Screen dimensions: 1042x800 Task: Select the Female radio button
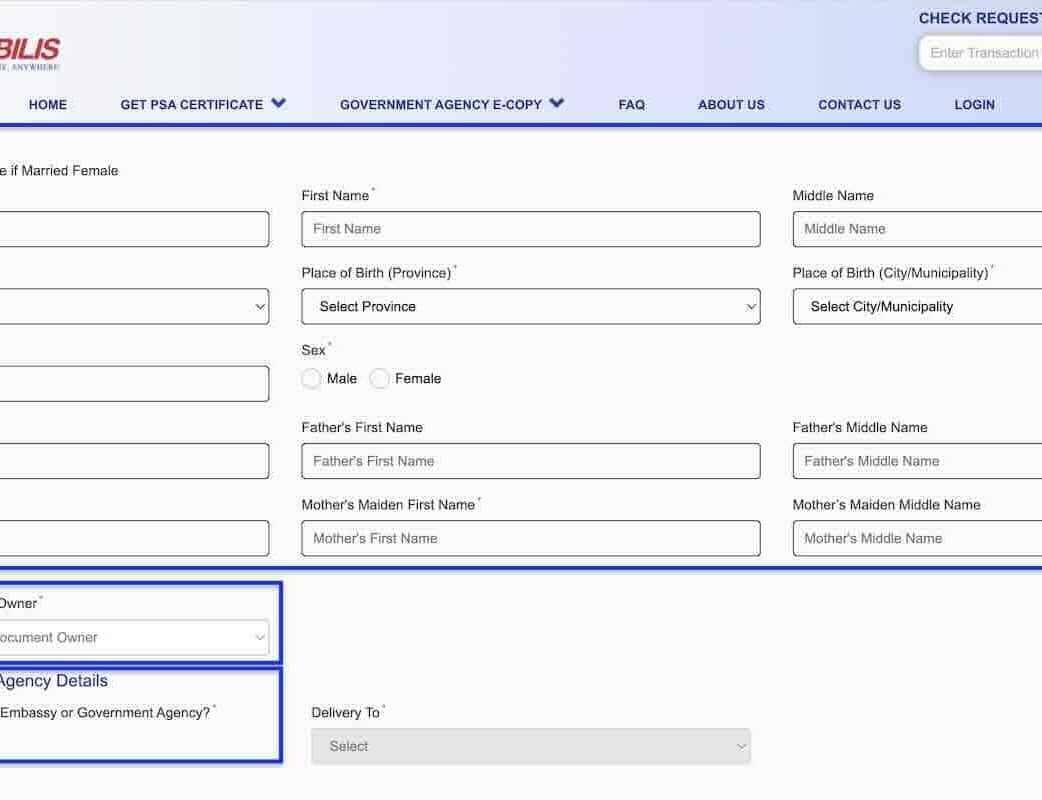[x=380, y=379]
